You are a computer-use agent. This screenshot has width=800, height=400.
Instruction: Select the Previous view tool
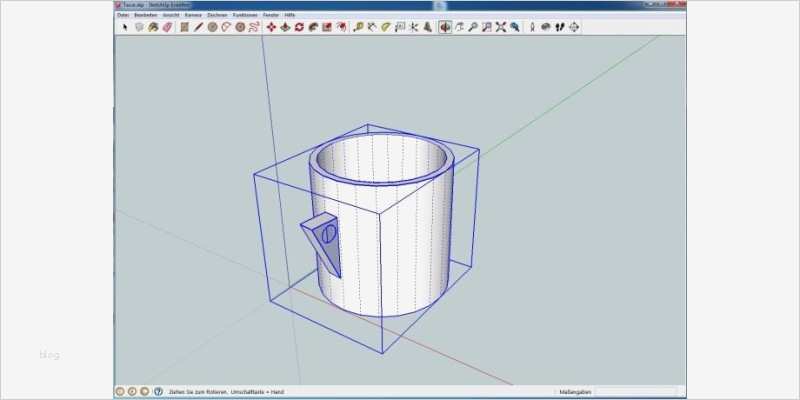coord(514,27)
